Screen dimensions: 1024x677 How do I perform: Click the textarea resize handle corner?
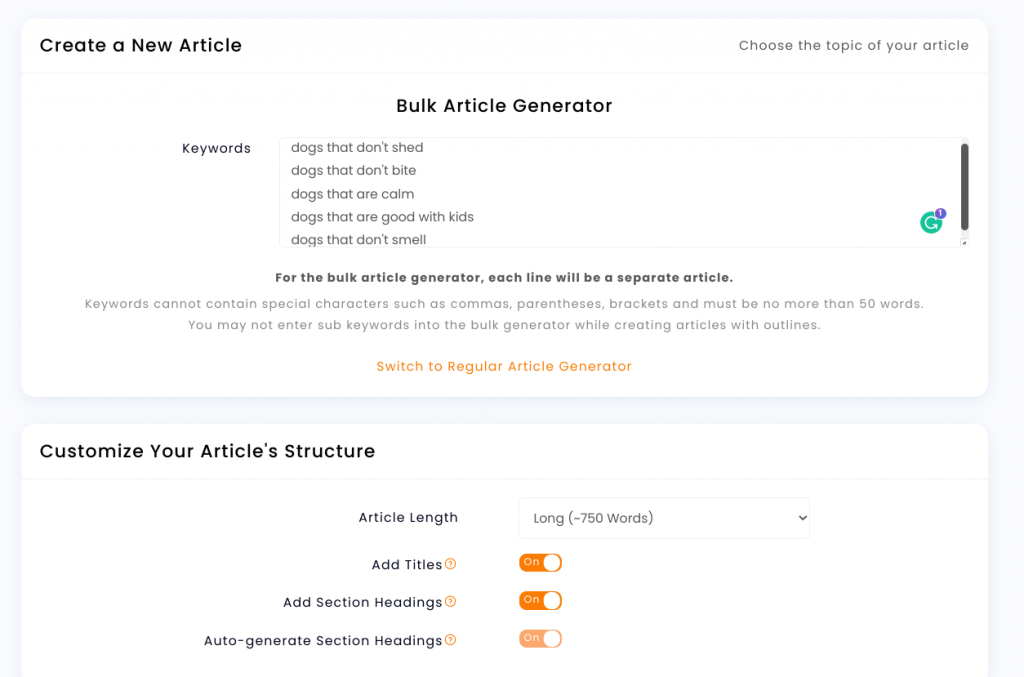click(964, 243)
